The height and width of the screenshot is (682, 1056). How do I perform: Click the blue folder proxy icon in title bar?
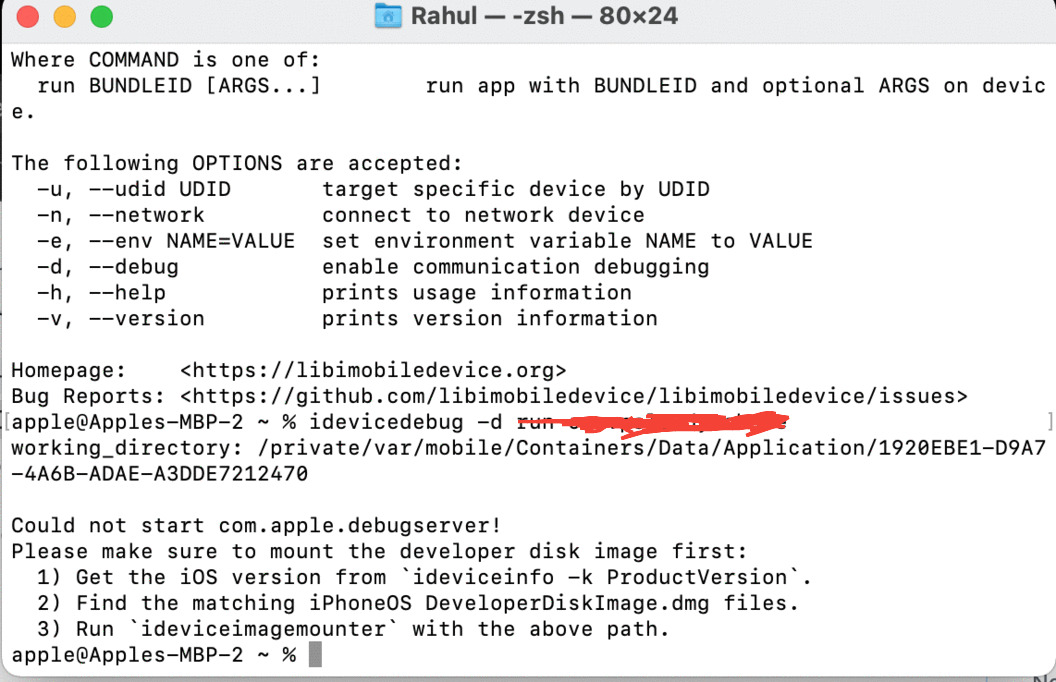(x=387, y=15)
